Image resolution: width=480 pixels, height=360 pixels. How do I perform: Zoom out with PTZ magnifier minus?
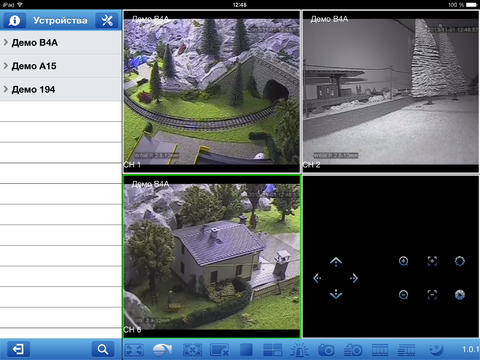tap(404, 295)
